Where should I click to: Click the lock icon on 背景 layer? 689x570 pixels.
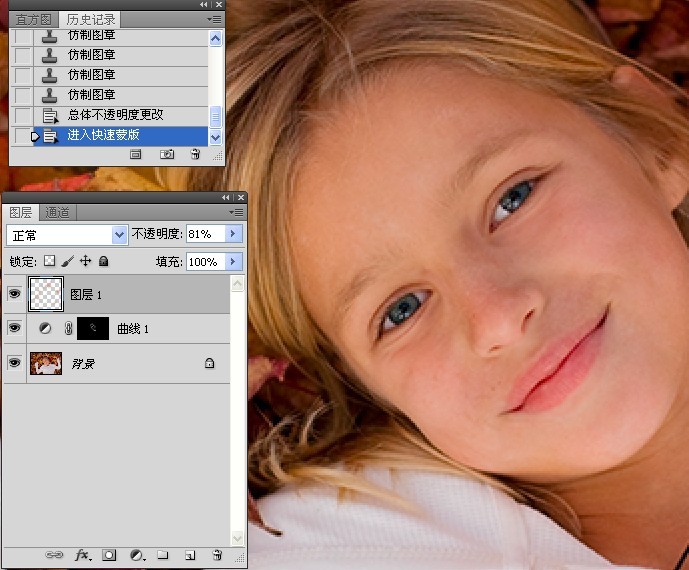click(210, 363)
